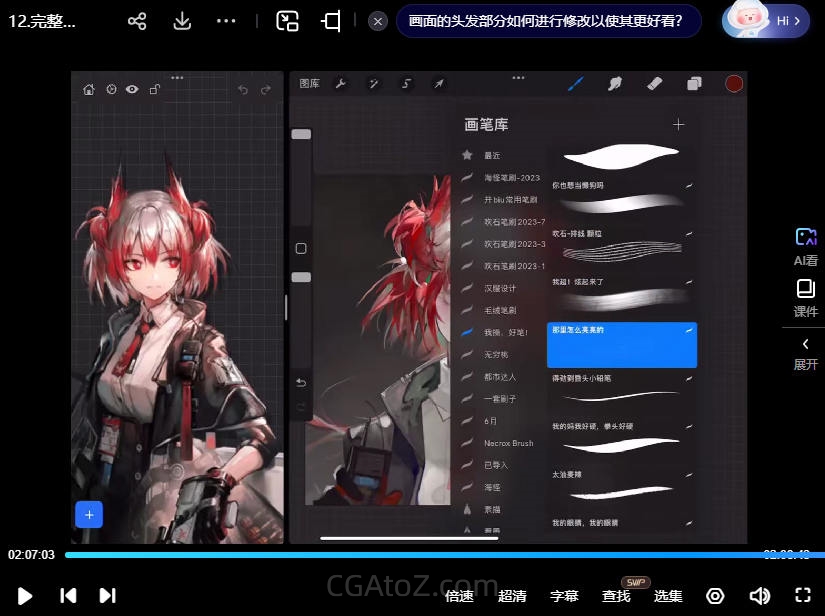825x616 pixels.
Task: Select the Smudge tool in Procreate toolbar
Action: click(615, 84)
